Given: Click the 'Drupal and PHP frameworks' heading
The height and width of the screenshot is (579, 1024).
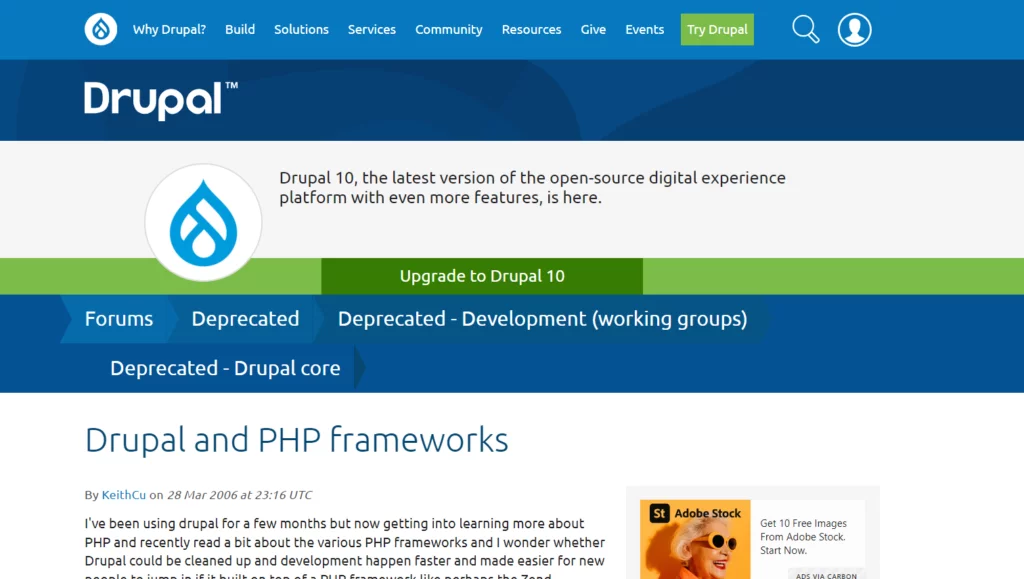Looking at the screenshot, I should coord(296,439).
